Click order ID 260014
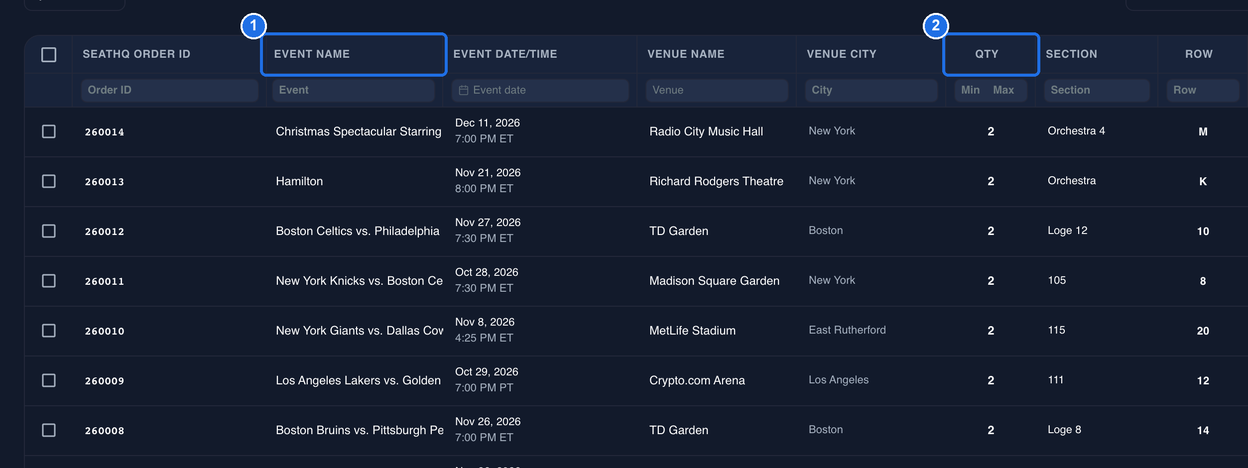Viewport: 1248px width, 468px height. [x=105, y=132]
